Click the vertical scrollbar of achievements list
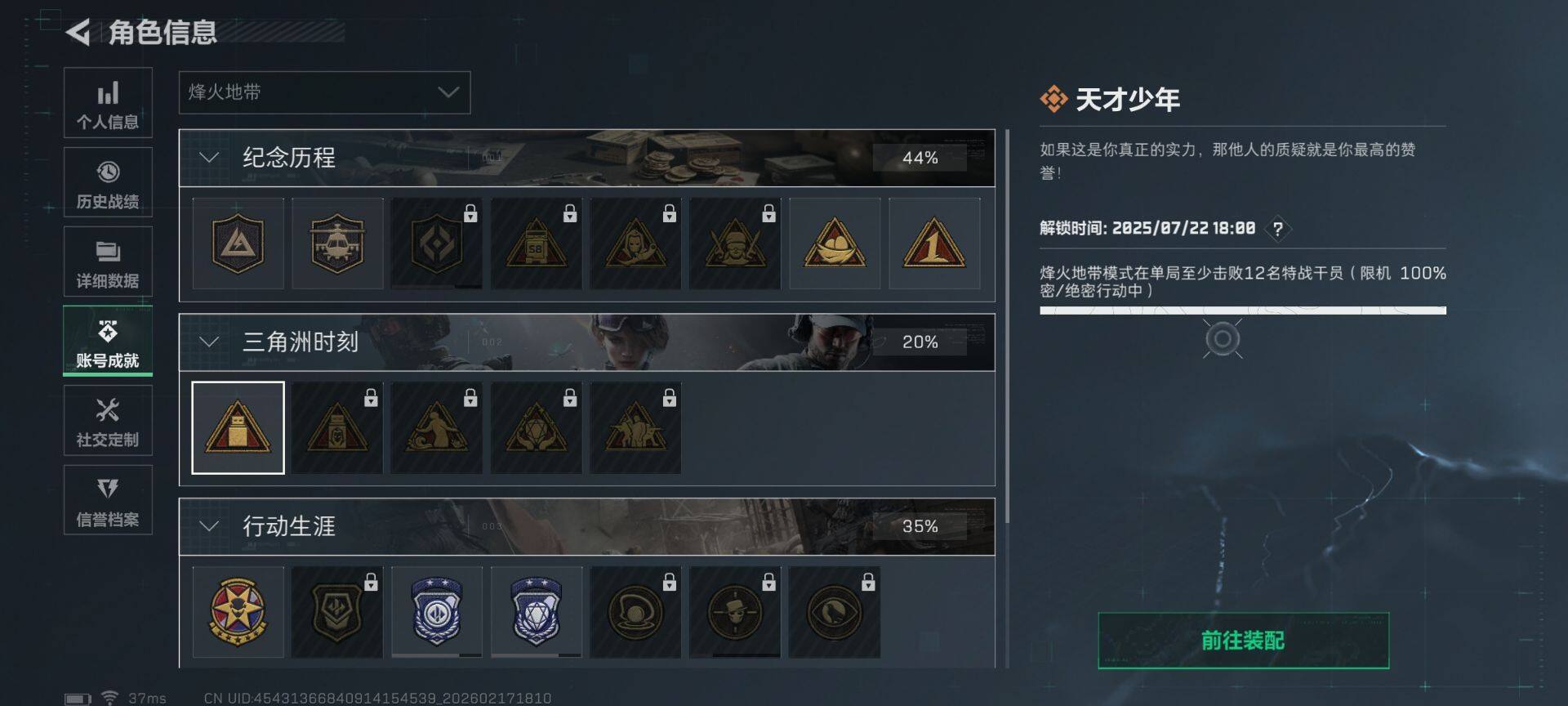 (1008, 327)
